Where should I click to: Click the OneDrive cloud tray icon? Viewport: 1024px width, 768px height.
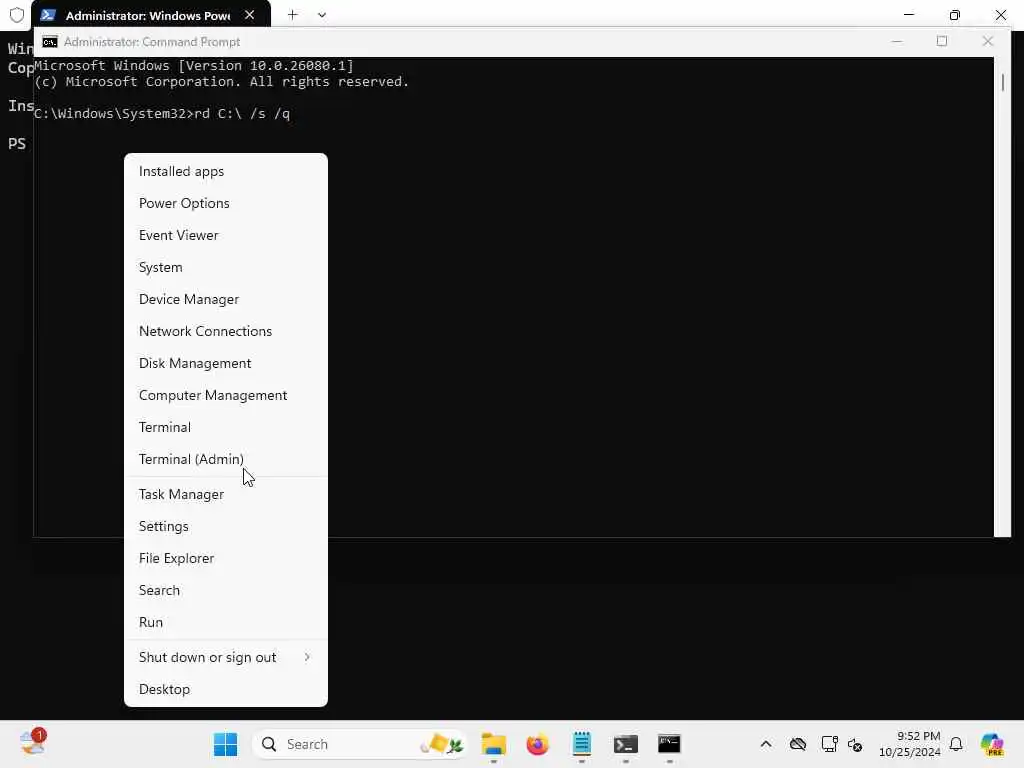pyautogui.click(x=797, y=744)
